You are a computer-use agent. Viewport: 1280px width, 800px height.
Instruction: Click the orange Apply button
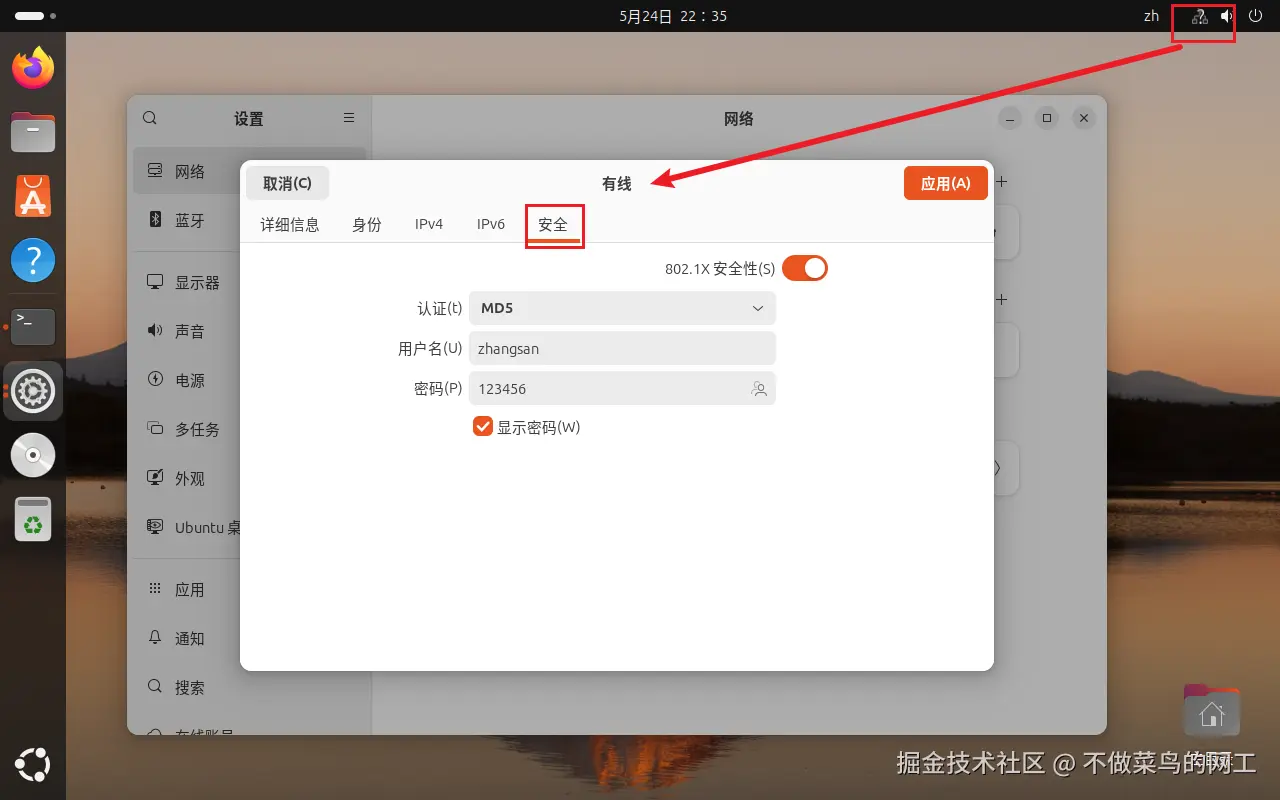click(x=945, y=183)
